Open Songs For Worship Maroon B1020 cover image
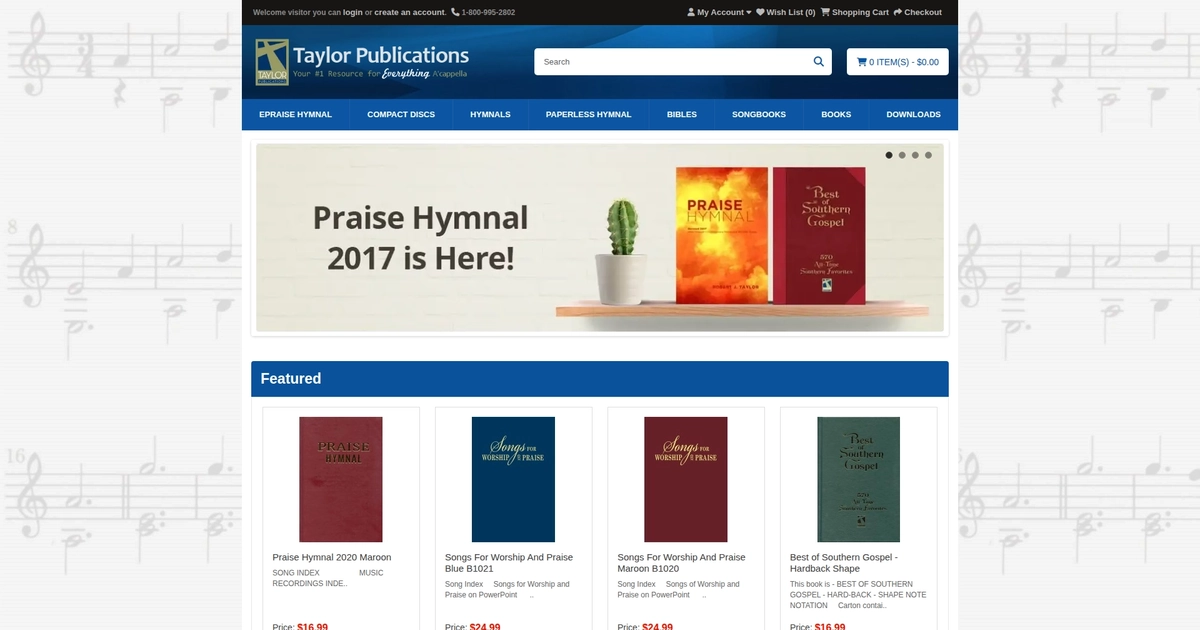This screenshot has width=1200, height=630. [686, 479]
